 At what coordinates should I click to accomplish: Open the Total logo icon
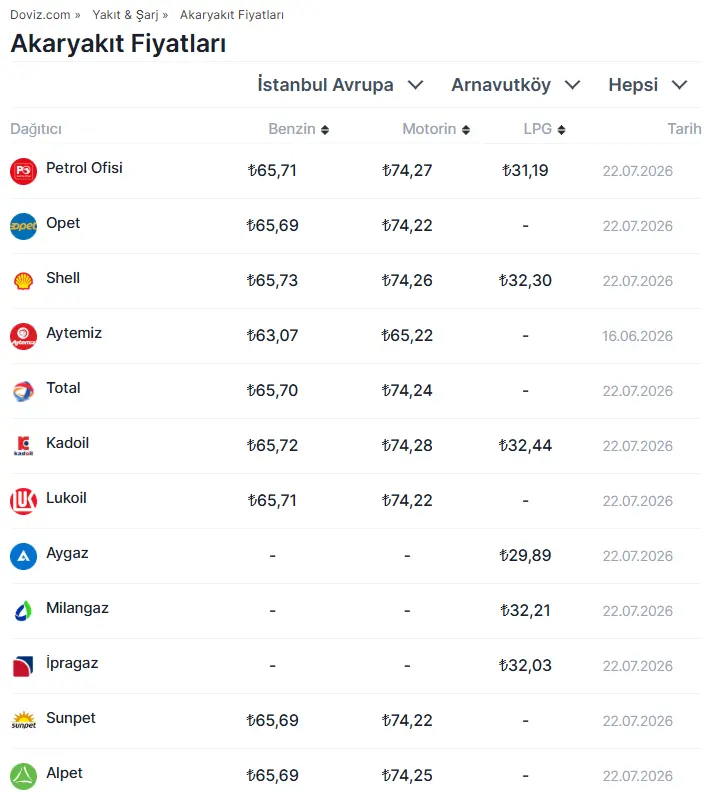(23, 391)
